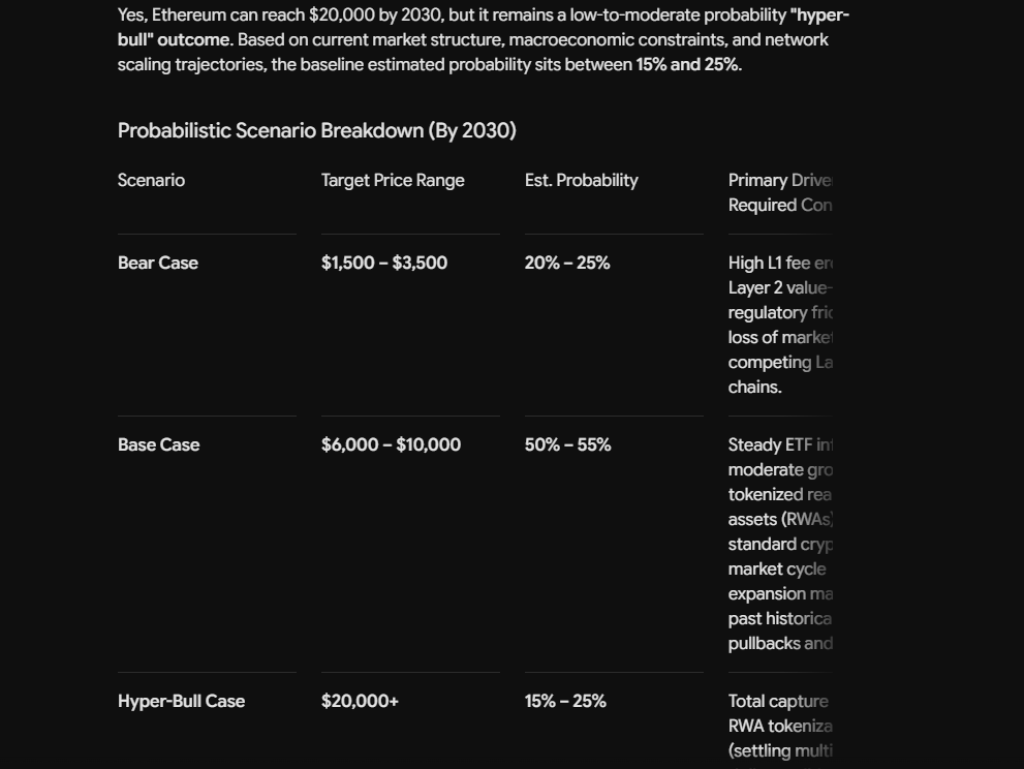Select the 'Est. Probability' column header
The height and width of the screenshot is (769, 1024).
(x=581, y=180)
